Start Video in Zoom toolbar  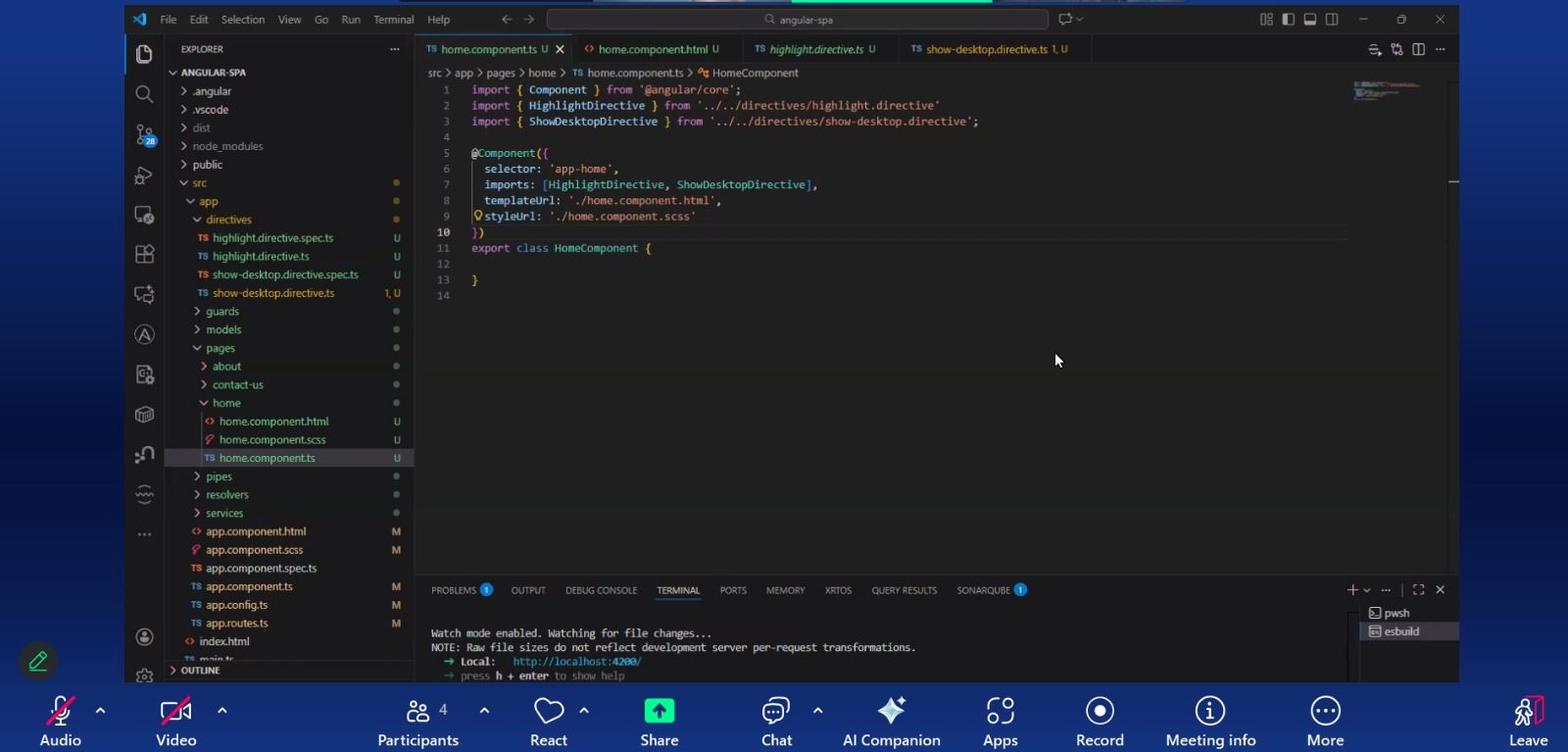[x=176, y=722]
